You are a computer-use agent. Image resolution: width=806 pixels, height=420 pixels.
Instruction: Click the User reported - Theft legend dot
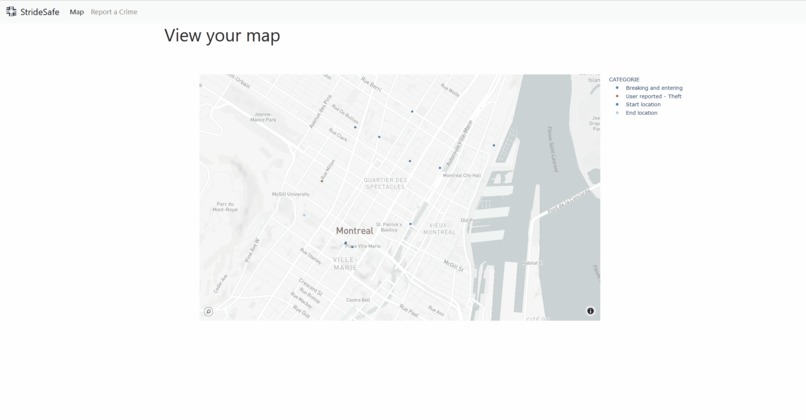click(617, 96)
